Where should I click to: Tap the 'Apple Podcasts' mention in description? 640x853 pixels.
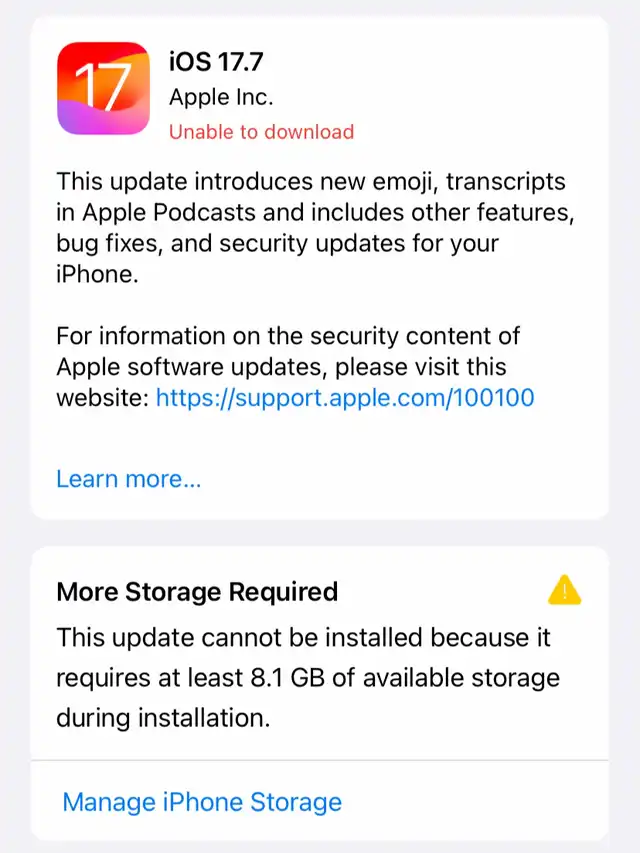click(x=169, y=212)
